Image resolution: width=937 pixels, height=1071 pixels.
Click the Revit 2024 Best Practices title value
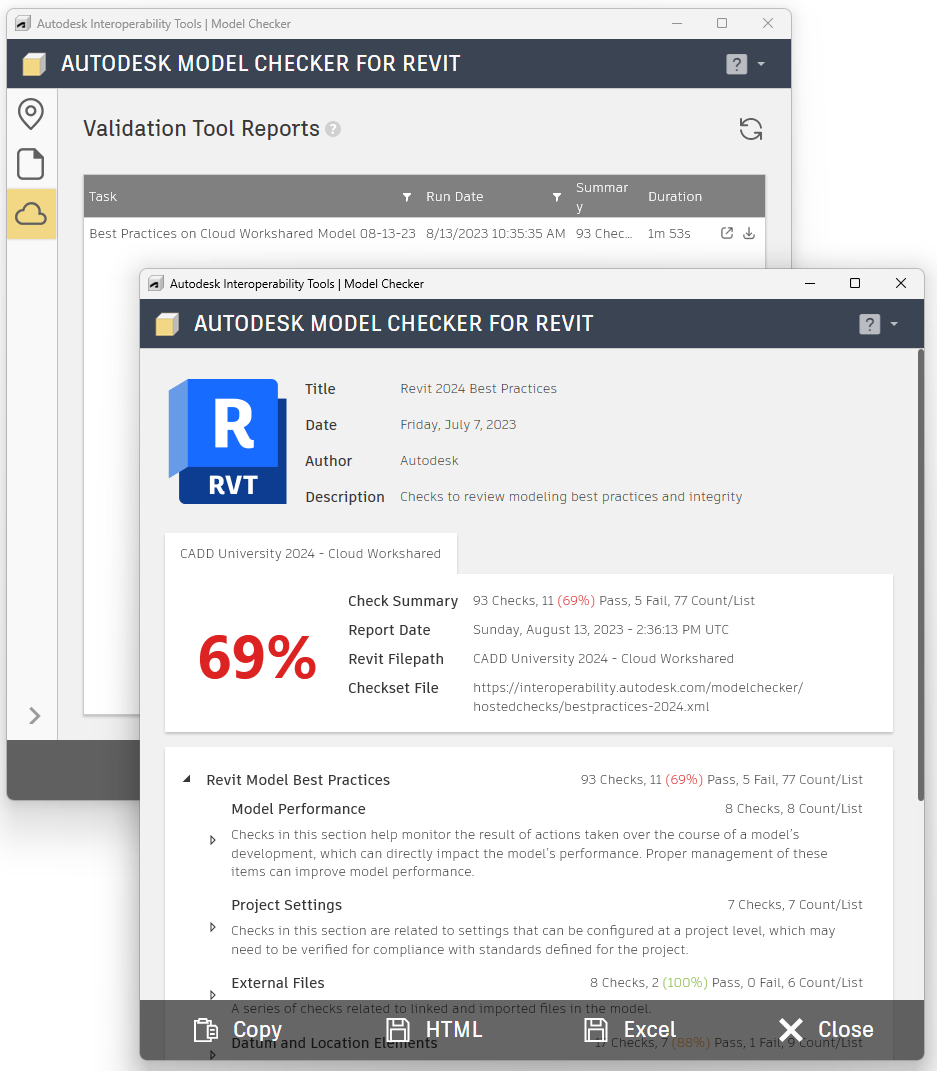[x=478, y=389]
